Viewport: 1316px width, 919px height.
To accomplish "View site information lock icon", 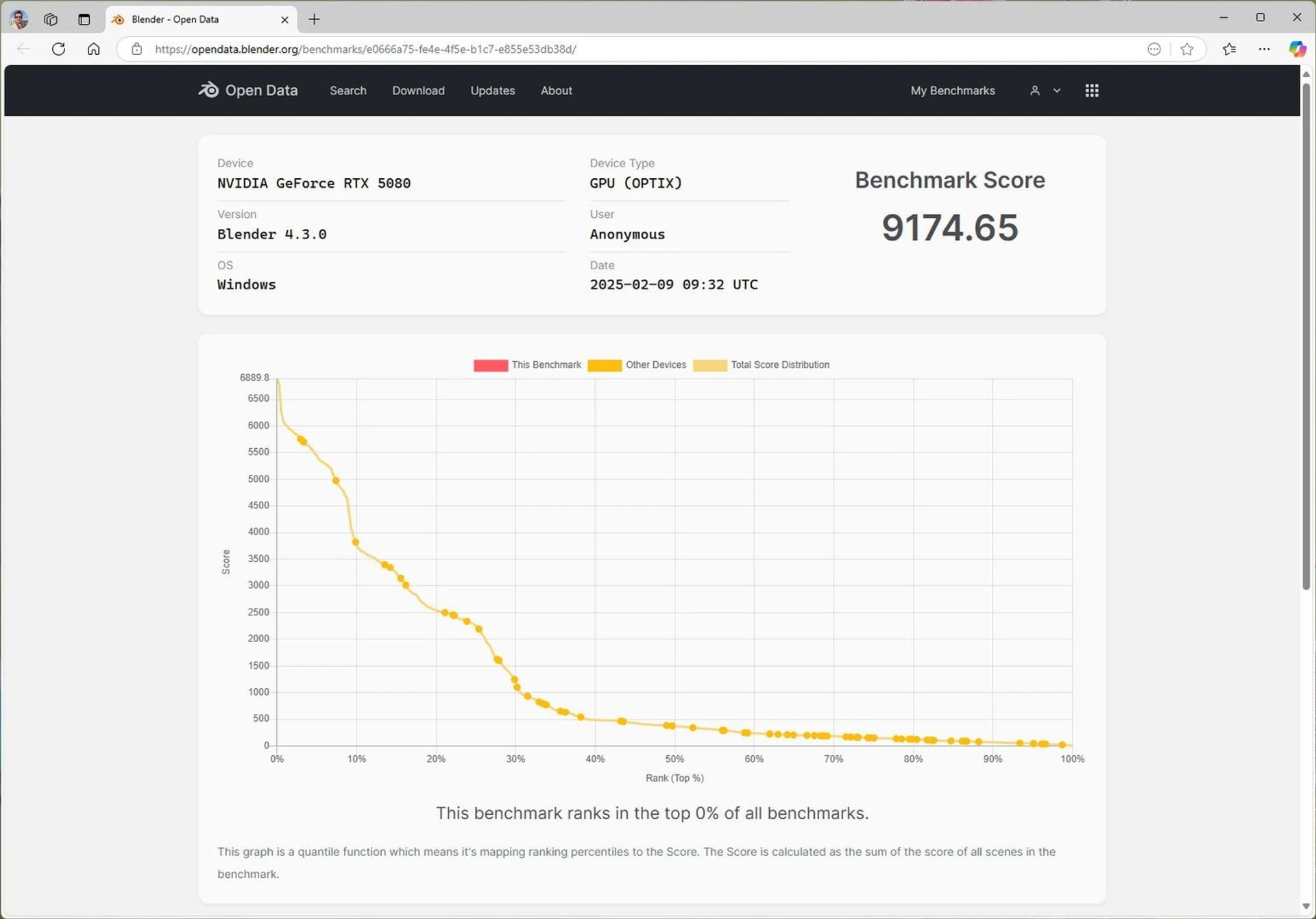I will pyautogui.click(x=136, y=49).
